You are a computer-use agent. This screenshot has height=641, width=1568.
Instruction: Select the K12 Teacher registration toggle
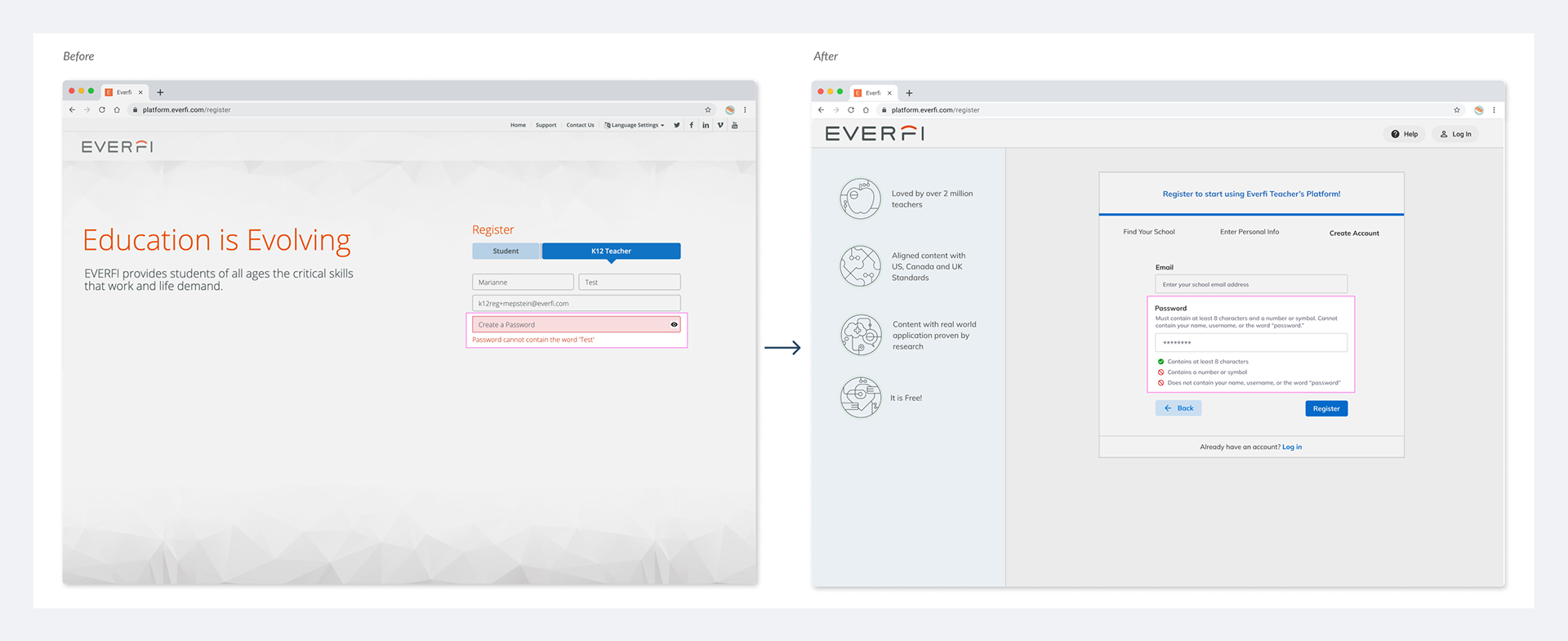(x=611, y=251)
